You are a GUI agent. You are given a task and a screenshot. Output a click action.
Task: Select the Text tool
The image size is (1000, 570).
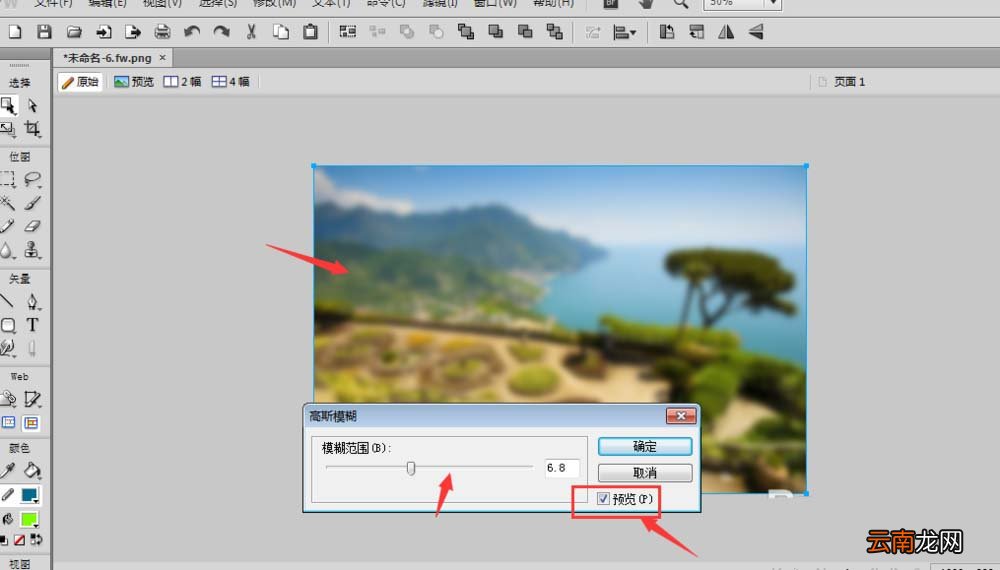click(x=32, y=325)
